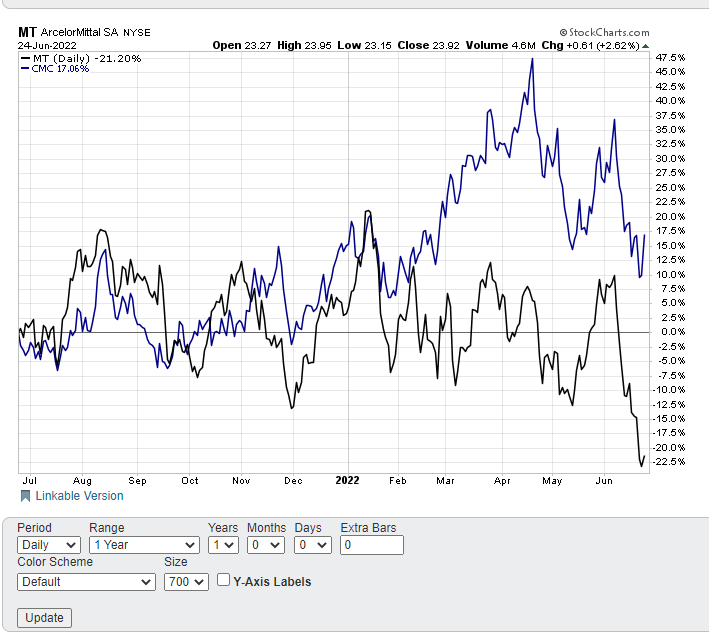
Task: Click the Chg +0.61 (+2.62%) value
Action: 591,46
